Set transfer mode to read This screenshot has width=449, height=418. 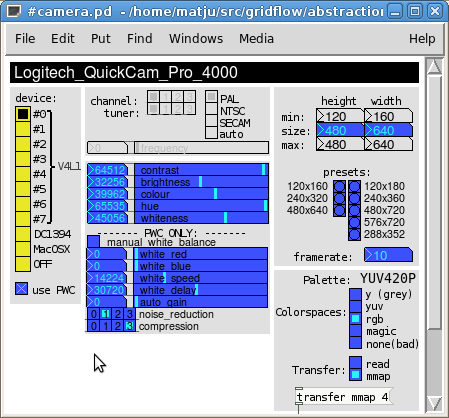point(355,363)
